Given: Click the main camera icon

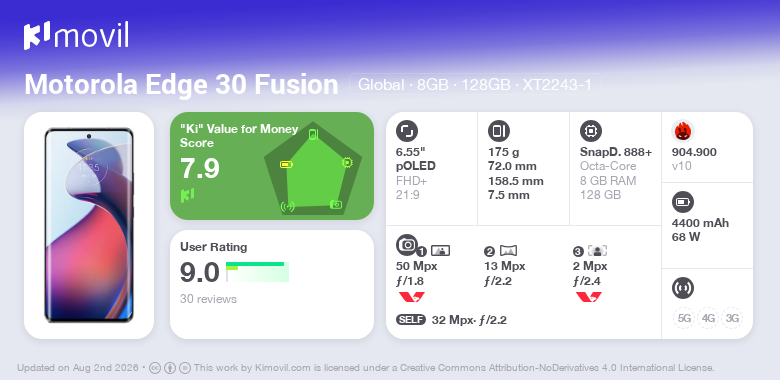Looking at the screenshot, I should (407, 244).
